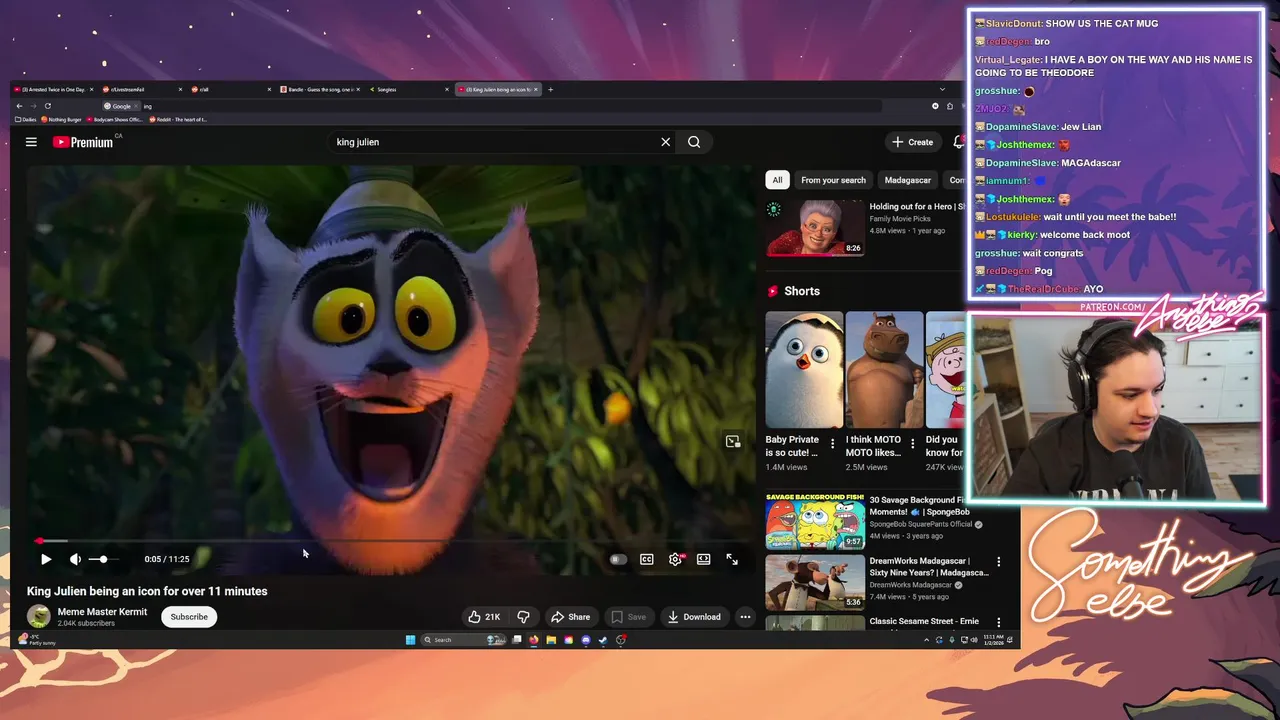Image resolution: width=1280 pixels, height=720 pixels.
Task: Switch to Bandle Guess the song tab
Action: pos(320,89)
